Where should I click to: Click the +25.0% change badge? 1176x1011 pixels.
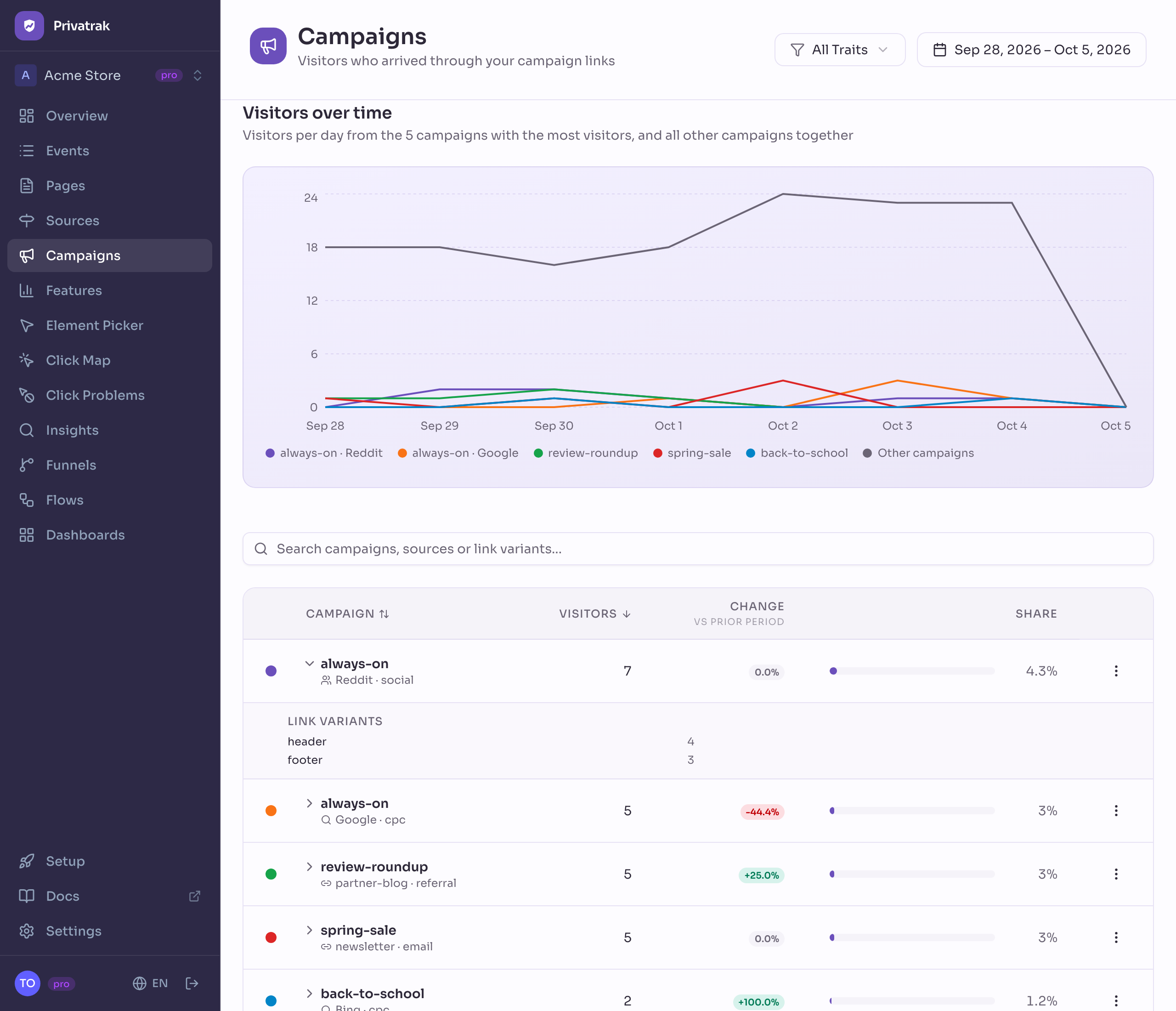click(x=761, y=875)
